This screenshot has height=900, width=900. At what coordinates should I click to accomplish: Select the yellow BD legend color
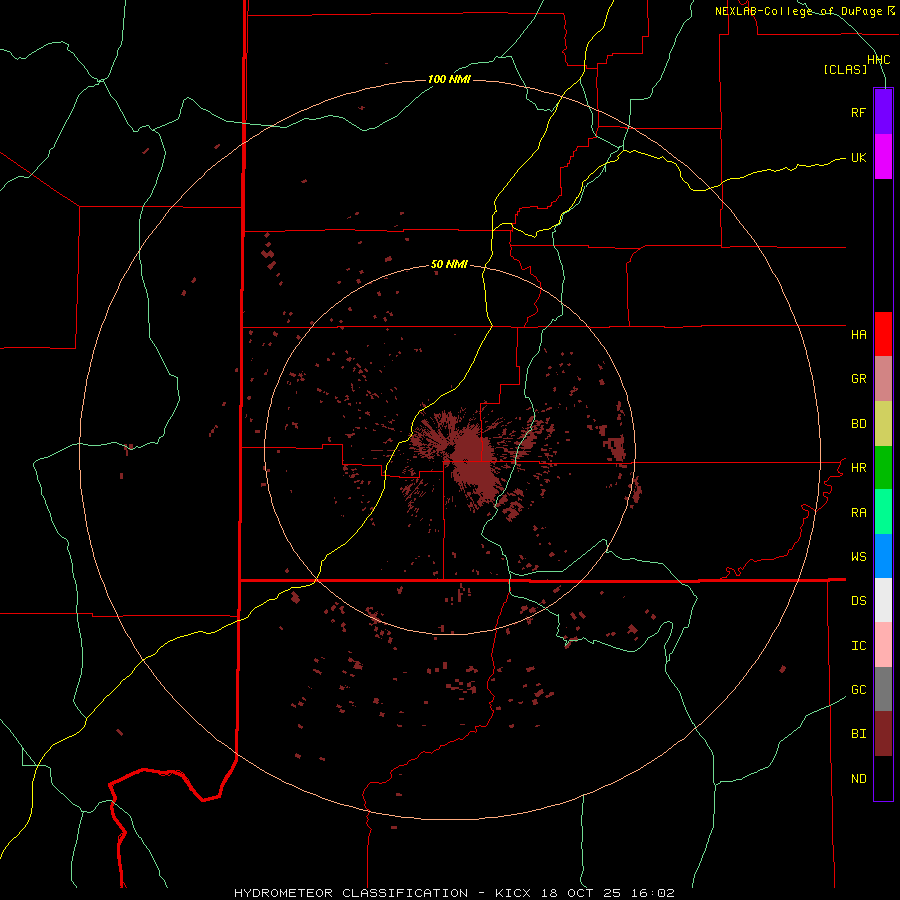[x=883, y=424]
